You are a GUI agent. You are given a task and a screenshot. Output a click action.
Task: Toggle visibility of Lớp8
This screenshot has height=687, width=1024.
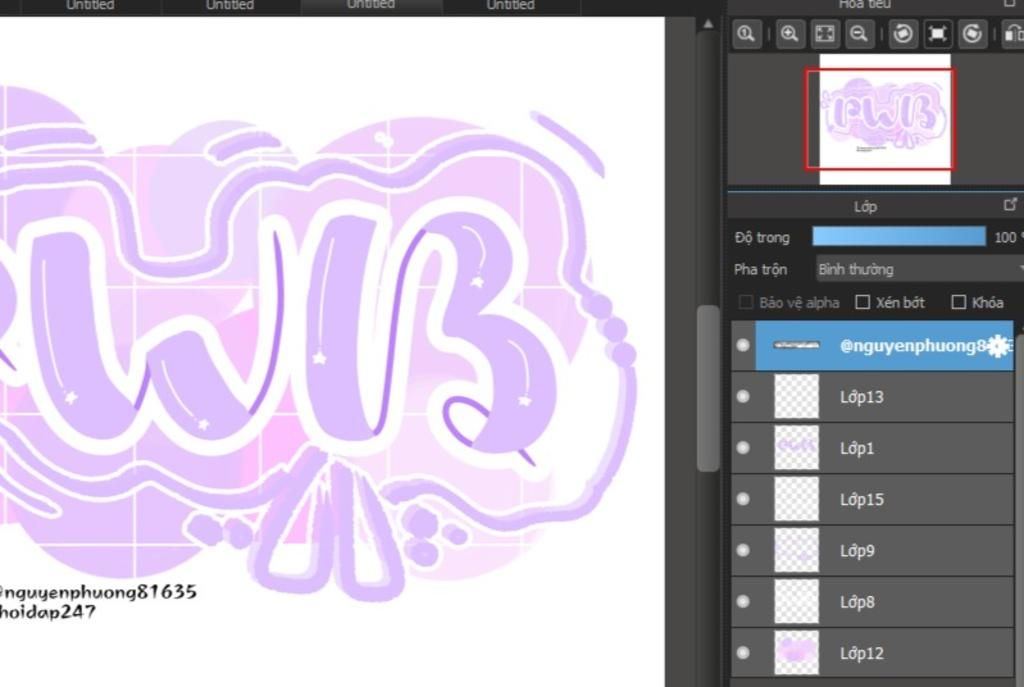point(743,601)
